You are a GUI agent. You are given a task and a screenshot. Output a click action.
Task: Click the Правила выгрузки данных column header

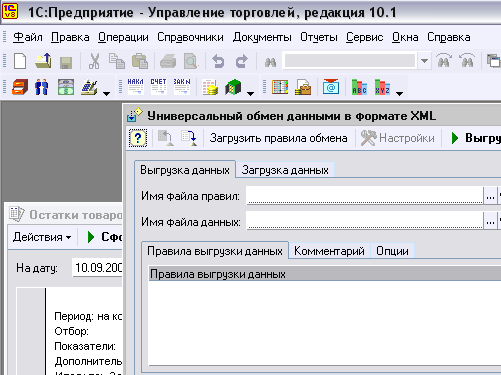click(325, 274)
